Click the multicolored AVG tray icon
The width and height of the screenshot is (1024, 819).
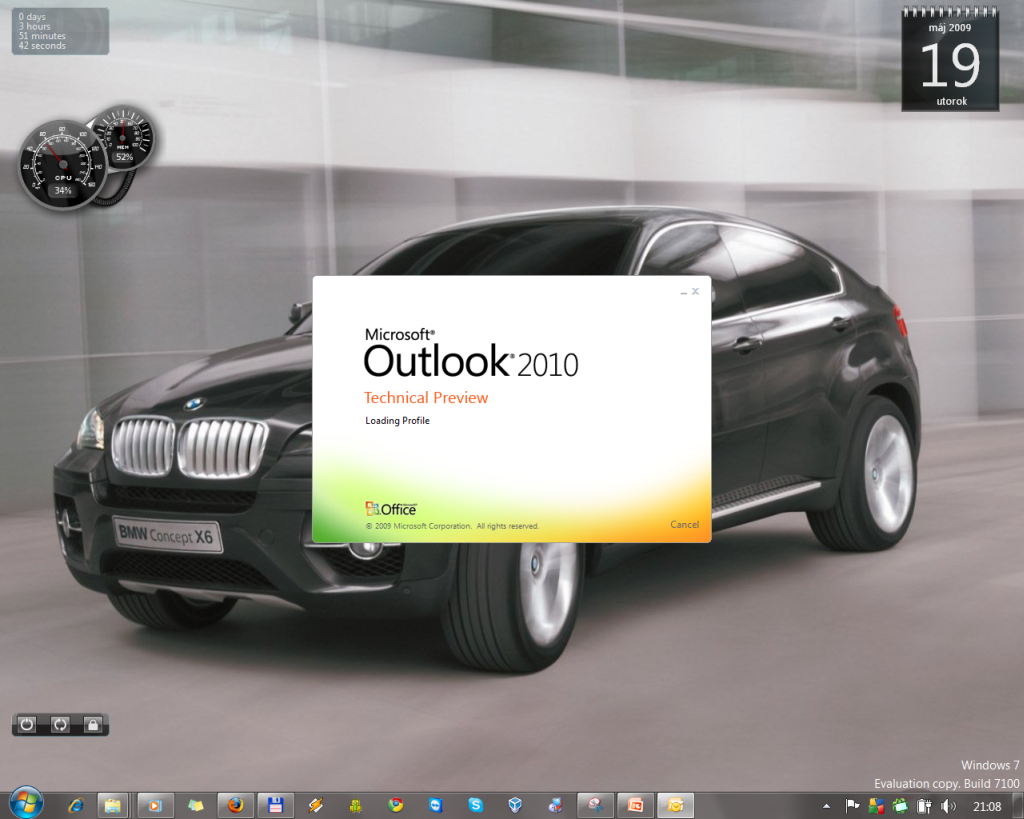coord(876,806)
